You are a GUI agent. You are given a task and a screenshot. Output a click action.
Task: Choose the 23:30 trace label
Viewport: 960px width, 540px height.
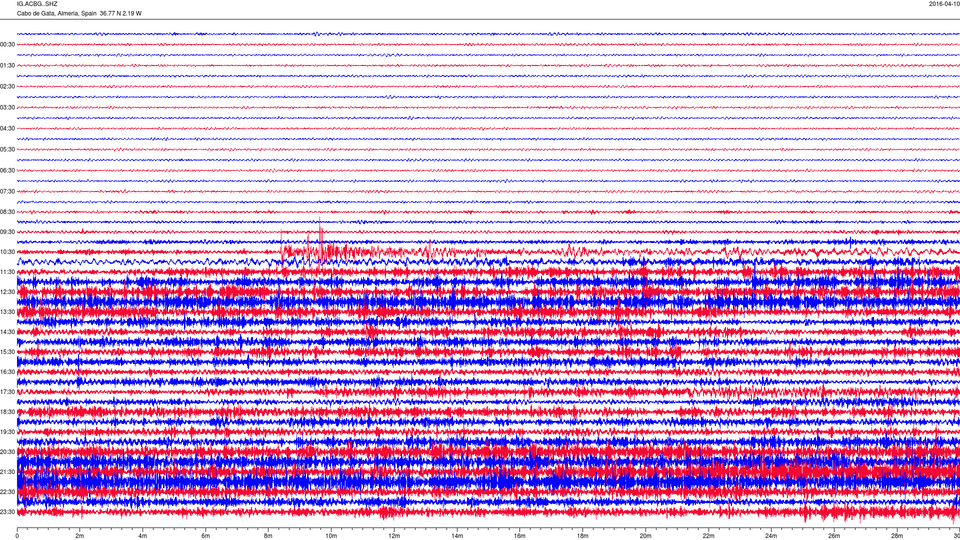point(7,512)
